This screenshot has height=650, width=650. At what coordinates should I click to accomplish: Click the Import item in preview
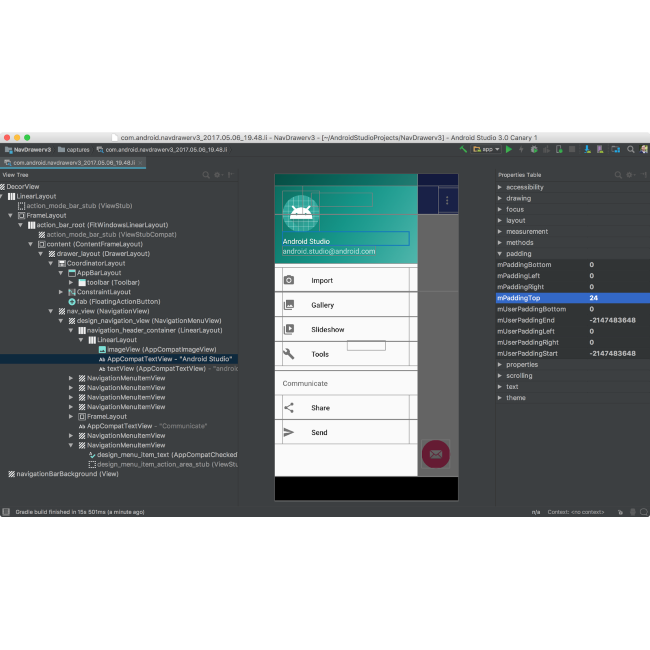(346, 280)
